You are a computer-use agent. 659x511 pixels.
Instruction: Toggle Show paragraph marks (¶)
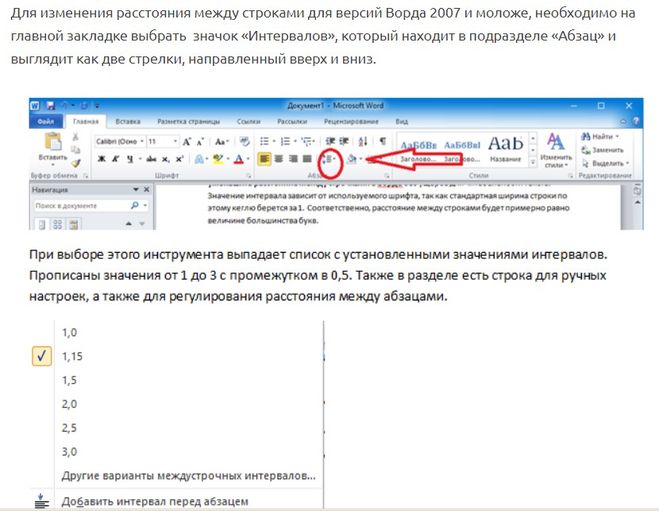pyautogui.click(x=382, y=141)
